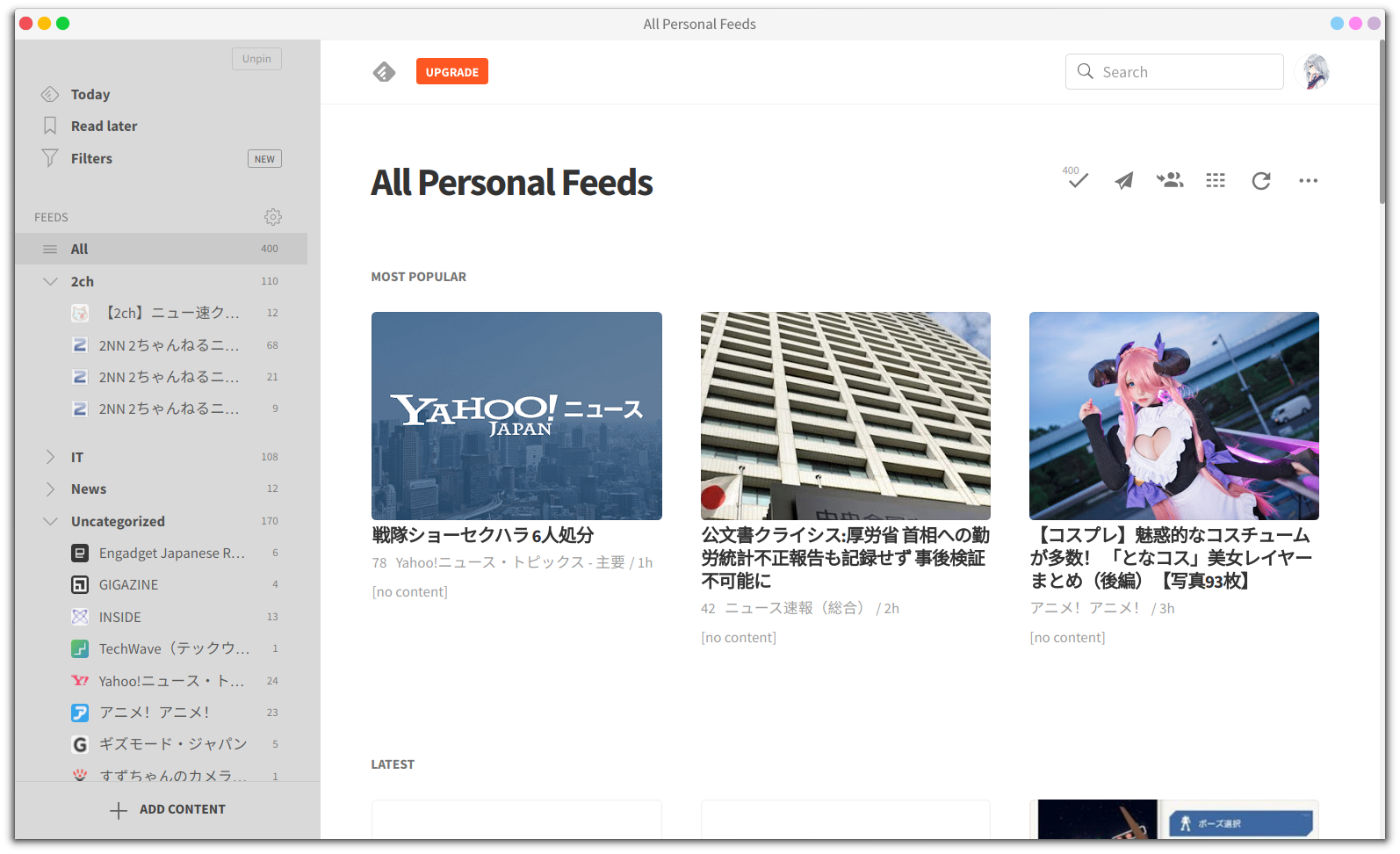Open the cosplay article thumbnail
This screenshot has height=854, width=1400.
tap(1173, 416)
